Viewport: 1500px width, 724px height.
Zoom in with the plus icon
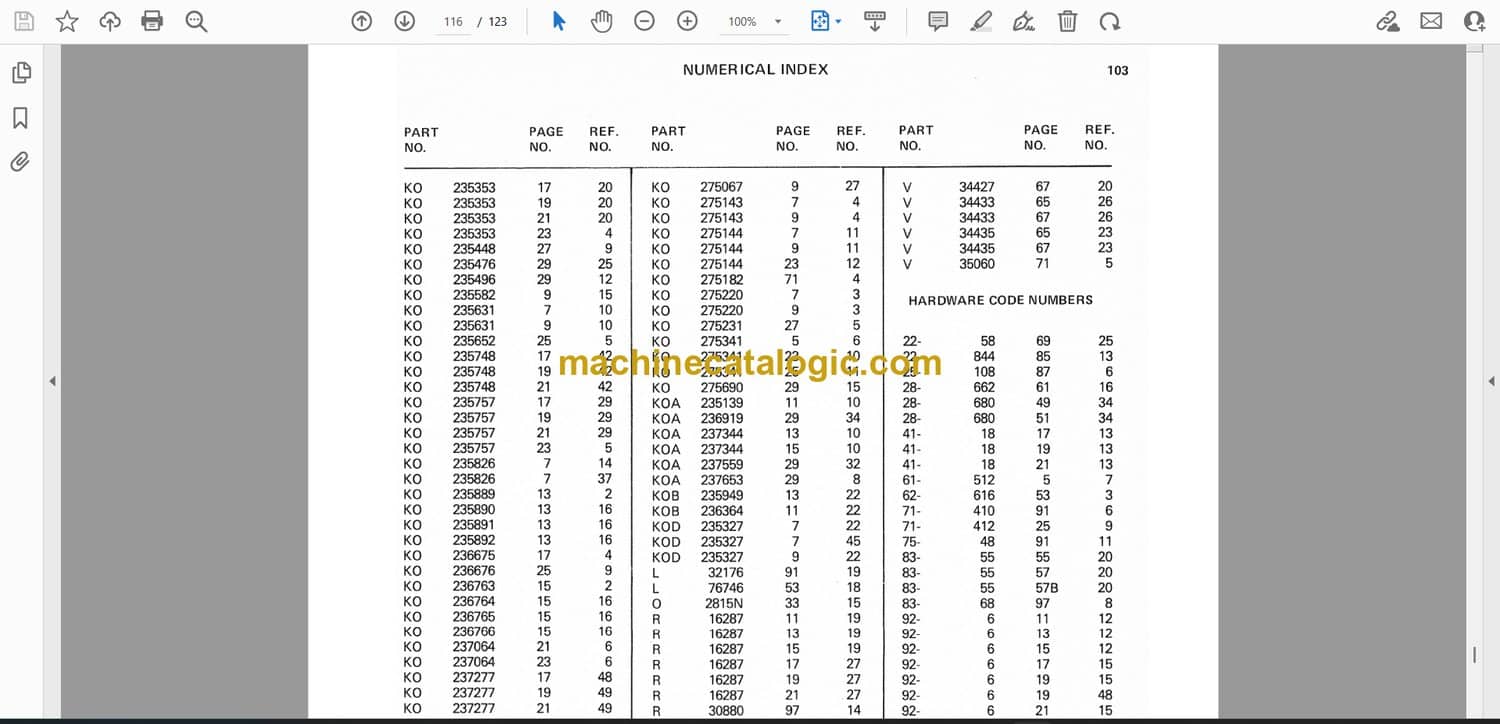pos(687,21)
